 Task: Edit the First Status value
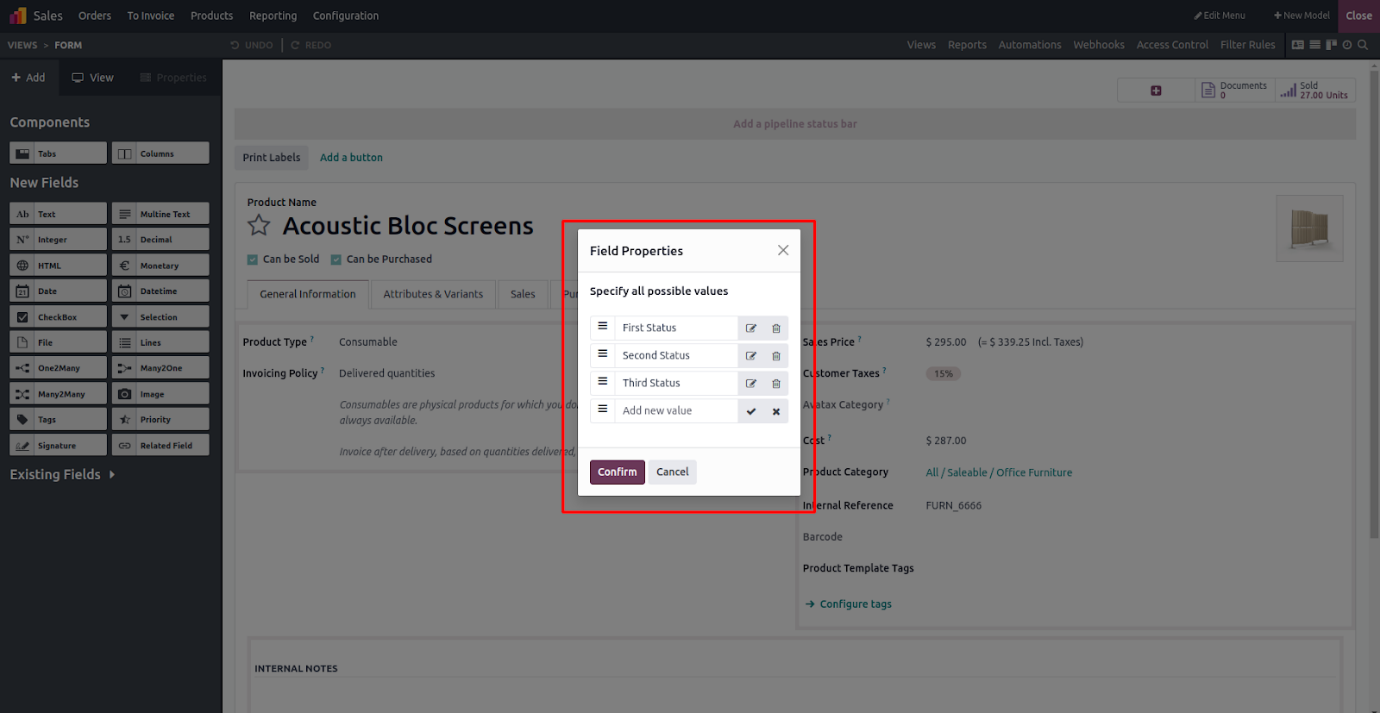pyautogui.click(x=751, y=328)
